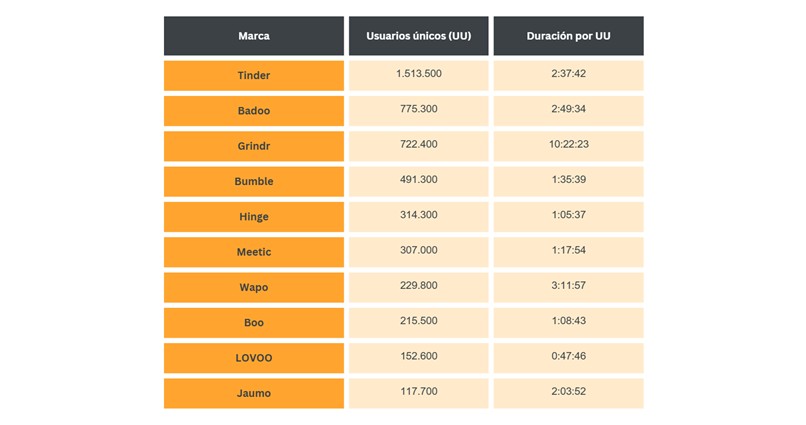Screen dimensions: 806x425
Task: Click the Duración por UU header
Action: 568,36
